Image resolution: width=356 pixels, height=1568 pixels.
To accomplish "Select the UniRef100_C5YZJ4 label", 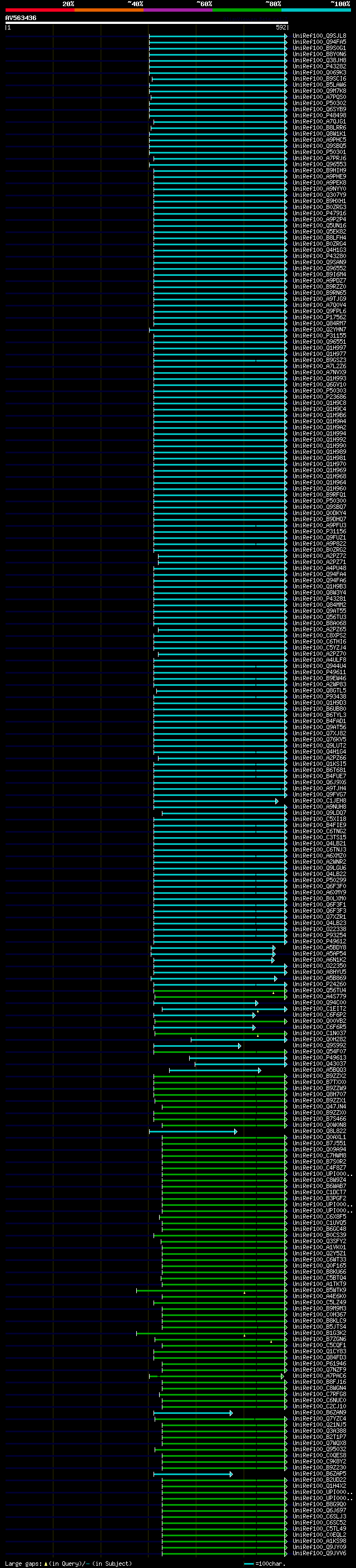I will pyautogui.click(x=319, y=647).
